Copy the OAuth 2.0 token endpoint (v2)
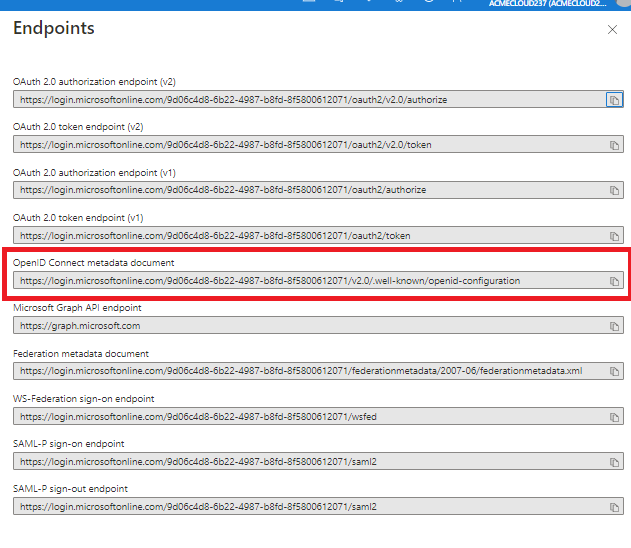 click(x=614, y=145)
